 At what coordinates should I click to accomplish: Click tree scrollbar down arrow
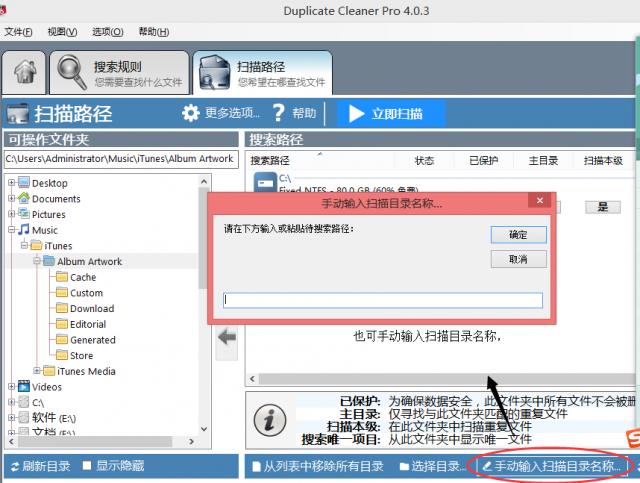click(204, 429)
